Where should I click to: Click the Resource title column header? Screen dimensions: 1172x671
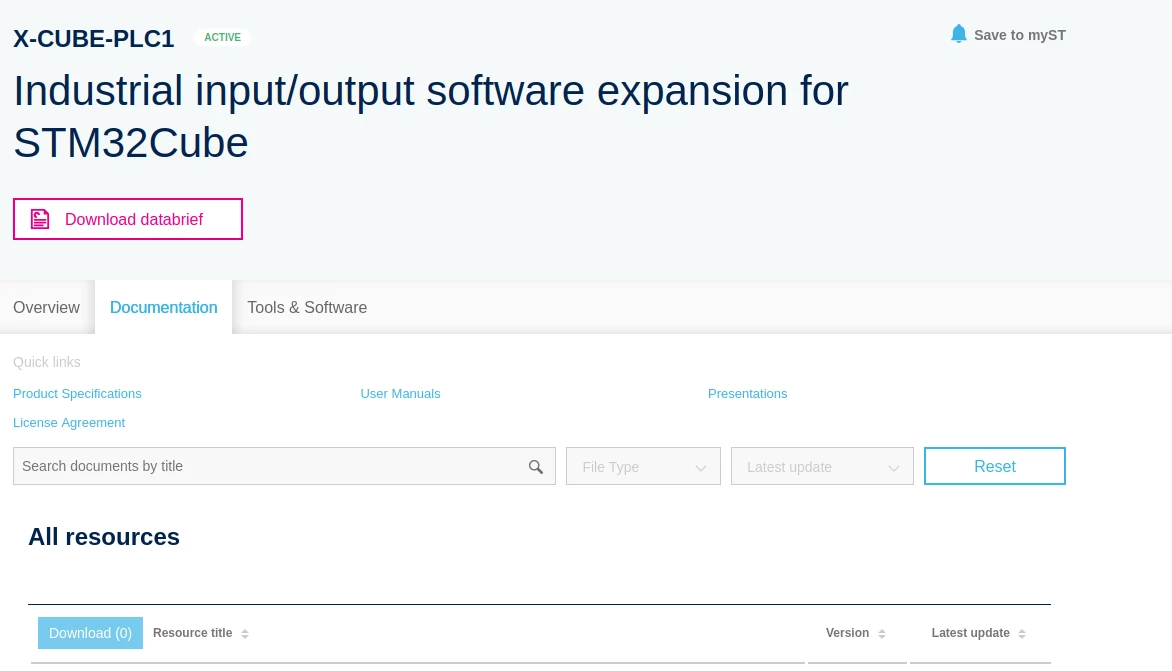[192, 633]
